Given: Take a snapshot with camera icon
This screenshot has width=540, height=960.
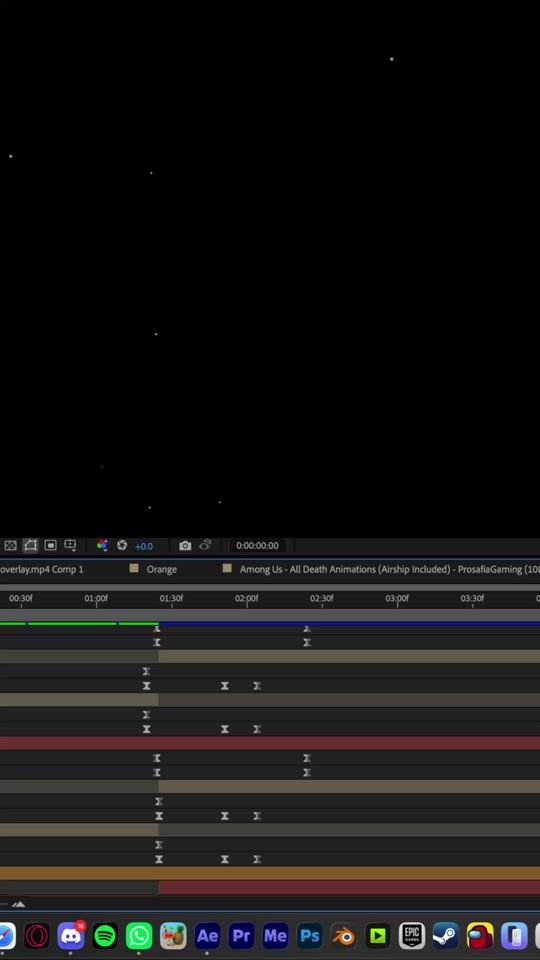Looking at the screenshot, I should (185, 545).
